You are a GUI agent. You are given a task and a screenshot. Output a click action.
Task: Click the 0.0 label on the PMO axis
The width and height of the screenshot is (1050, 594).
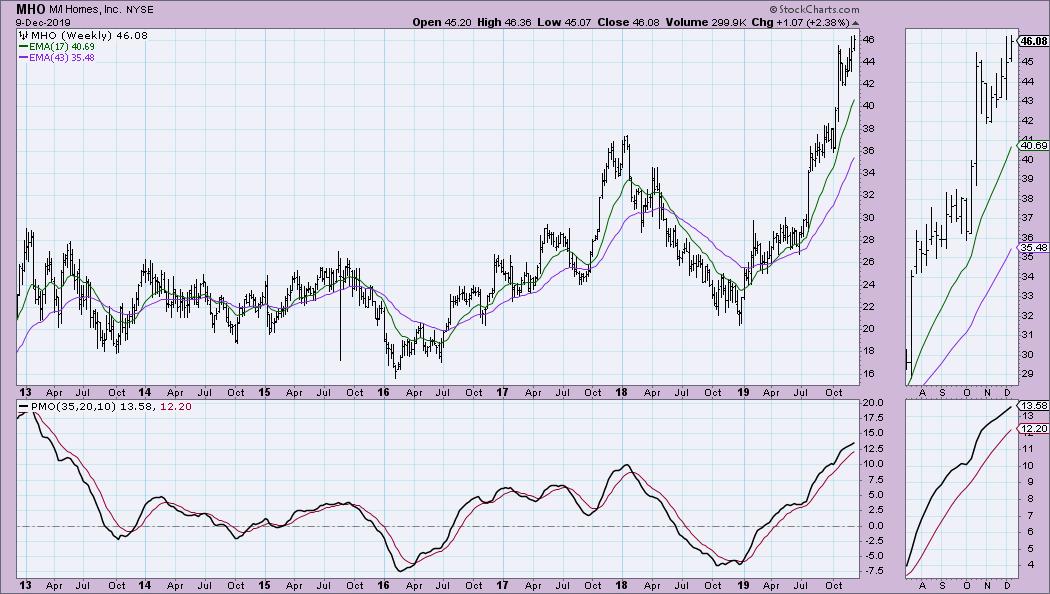pyautogui.click(x=875, y=526)
